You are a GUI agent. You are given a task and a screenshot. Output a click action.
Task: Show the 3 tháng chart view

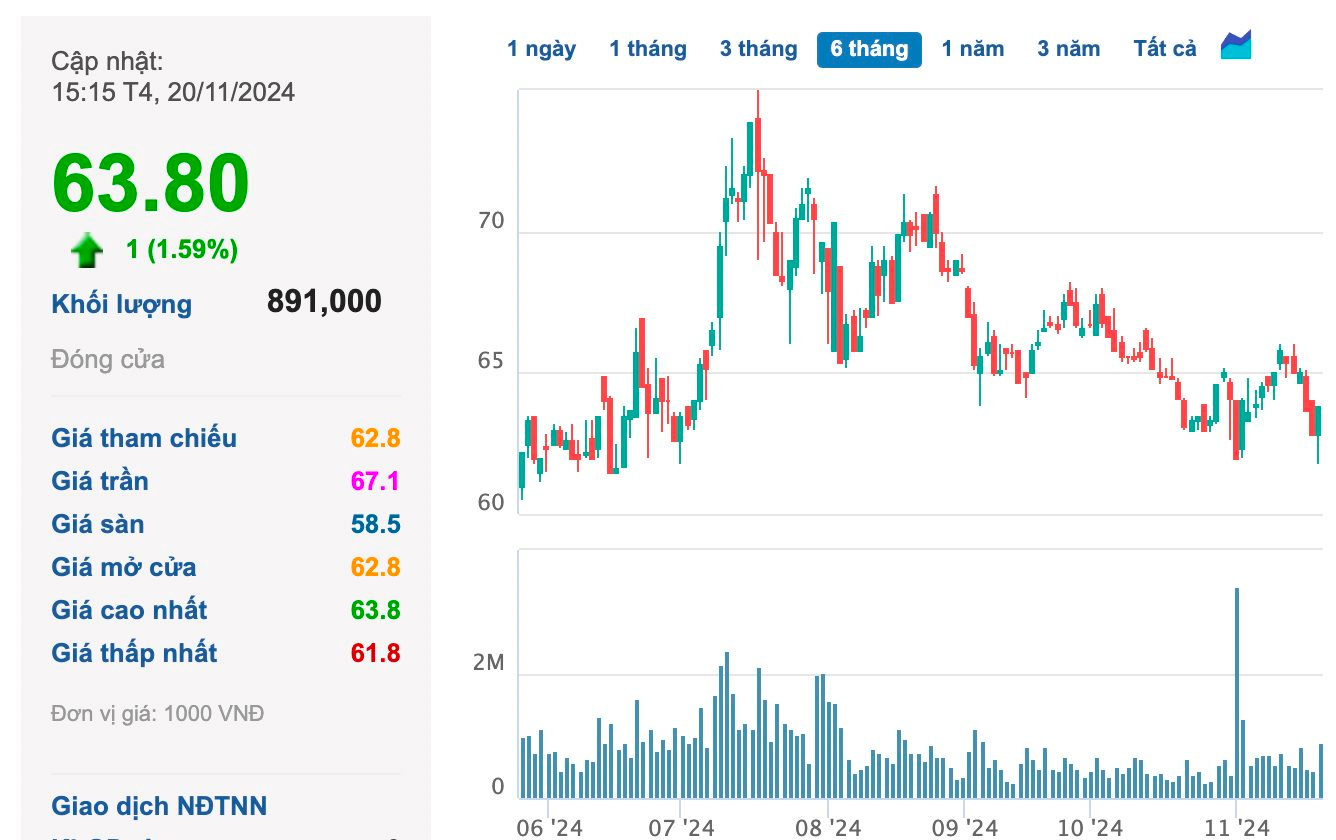pos(758,49)
